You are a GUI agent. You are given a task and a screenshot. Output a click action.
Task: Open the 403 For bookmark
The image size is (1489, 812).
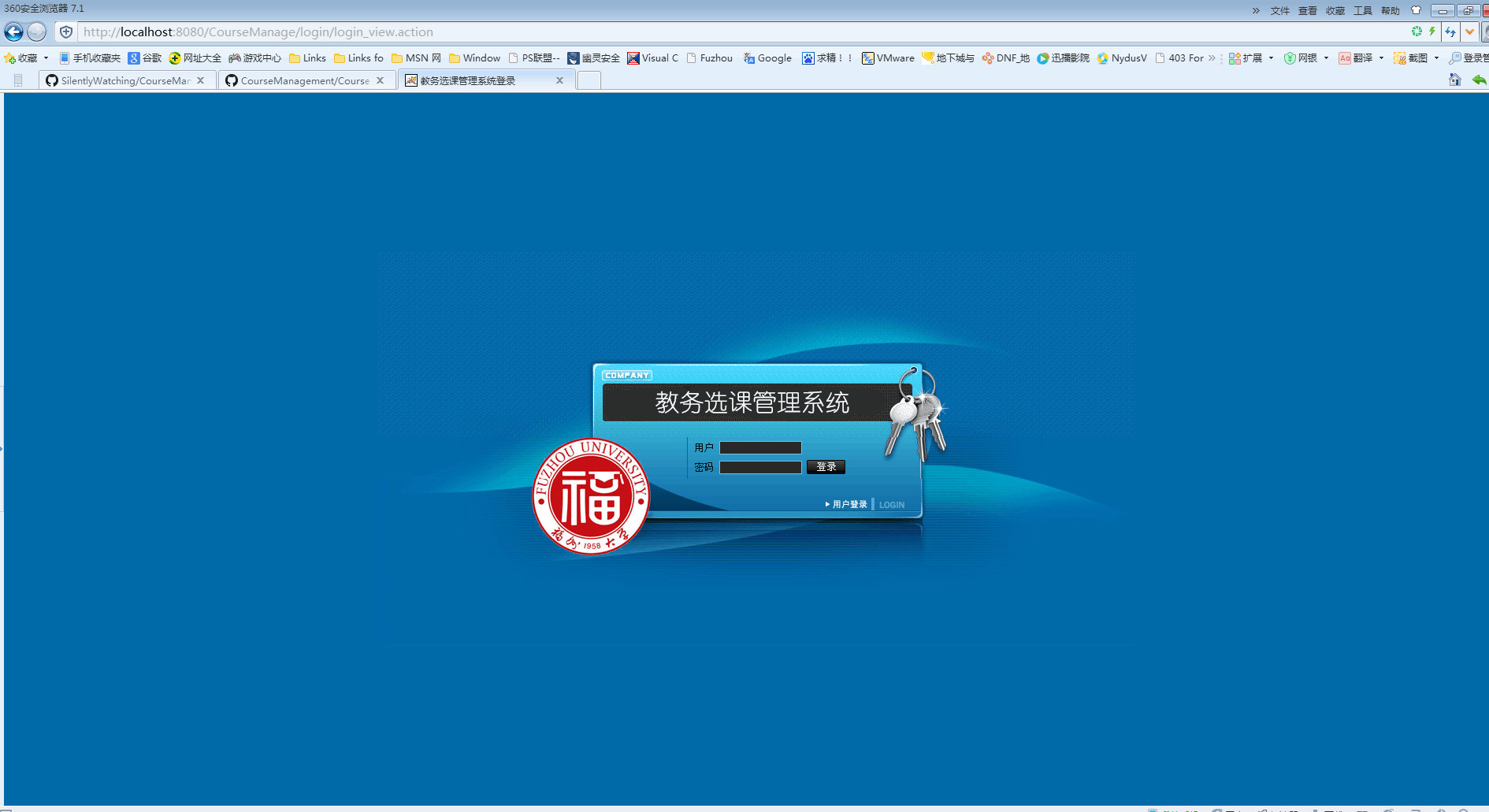tap(1179, 58)
